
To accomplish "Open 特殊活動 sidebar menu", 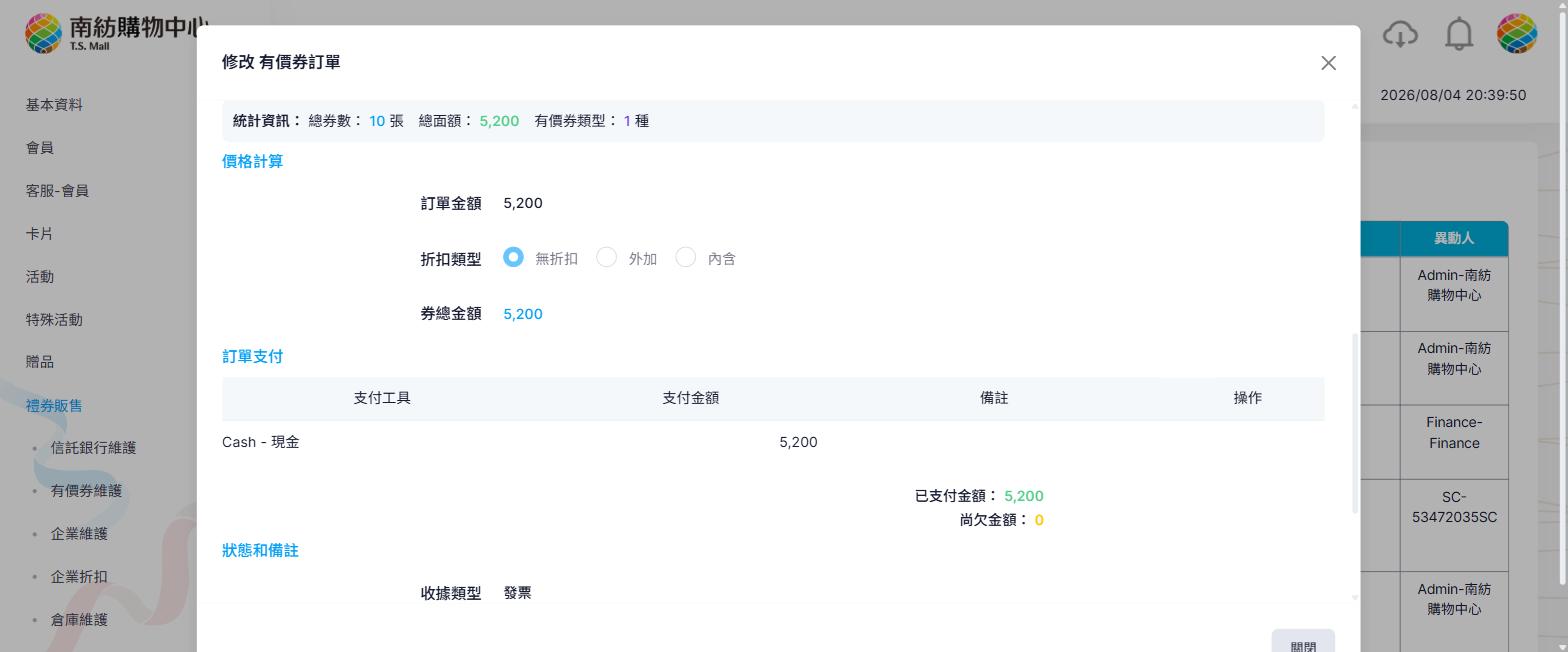I will point(54,320).
